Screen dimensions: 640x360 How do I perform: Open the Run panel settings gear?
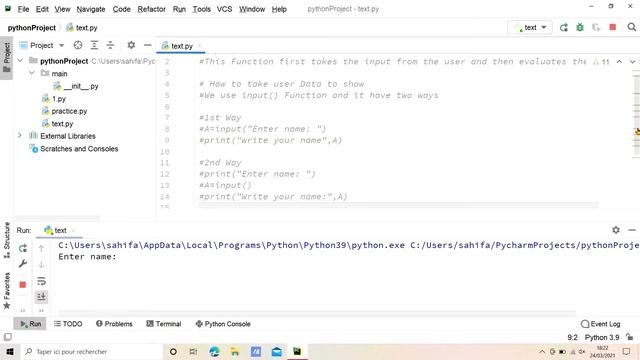tap(616, 230)
